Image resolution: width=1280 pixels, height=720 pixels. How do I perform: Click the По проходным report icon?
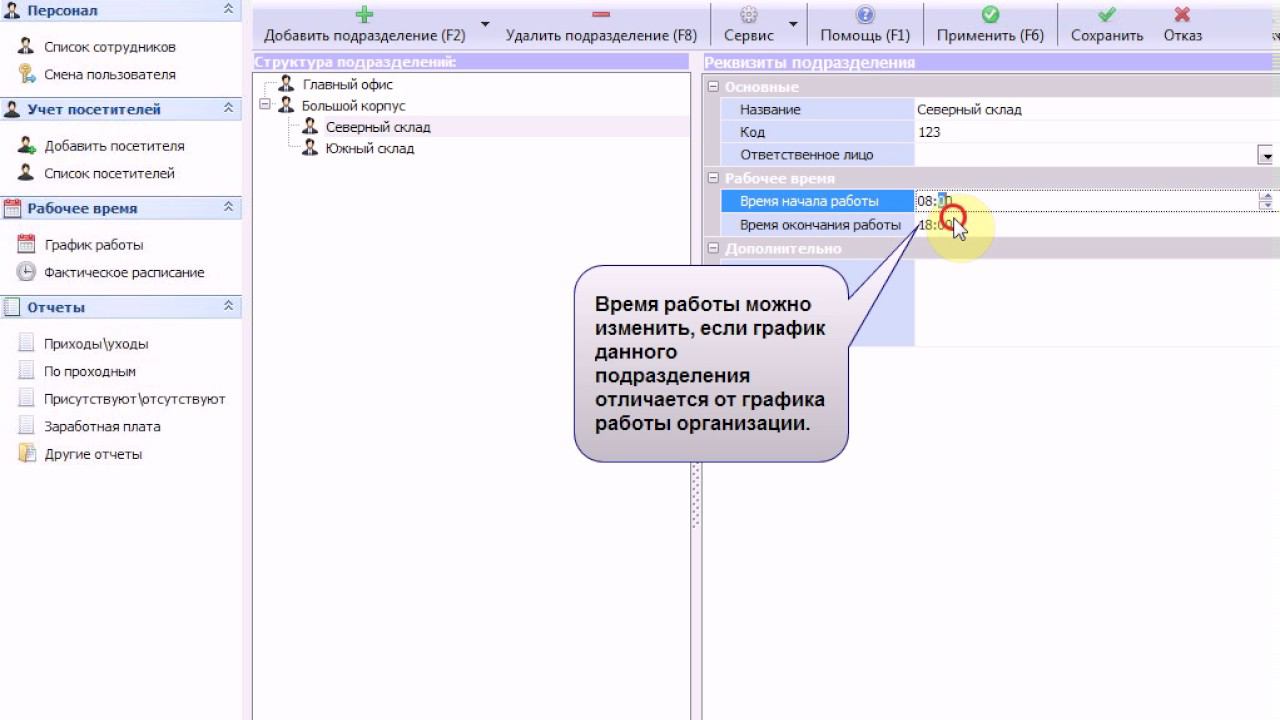point(26,371)
